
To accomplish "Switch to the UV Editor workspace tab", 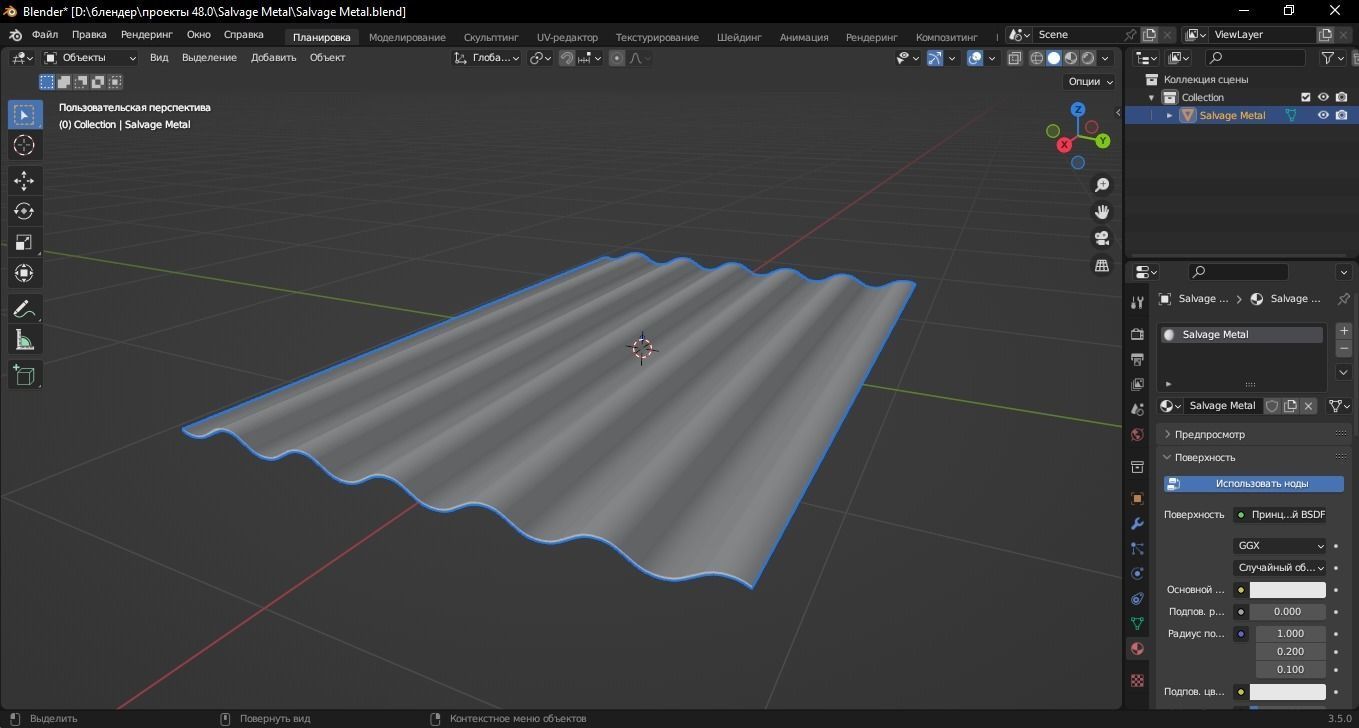I will click(x=567, y=37).
